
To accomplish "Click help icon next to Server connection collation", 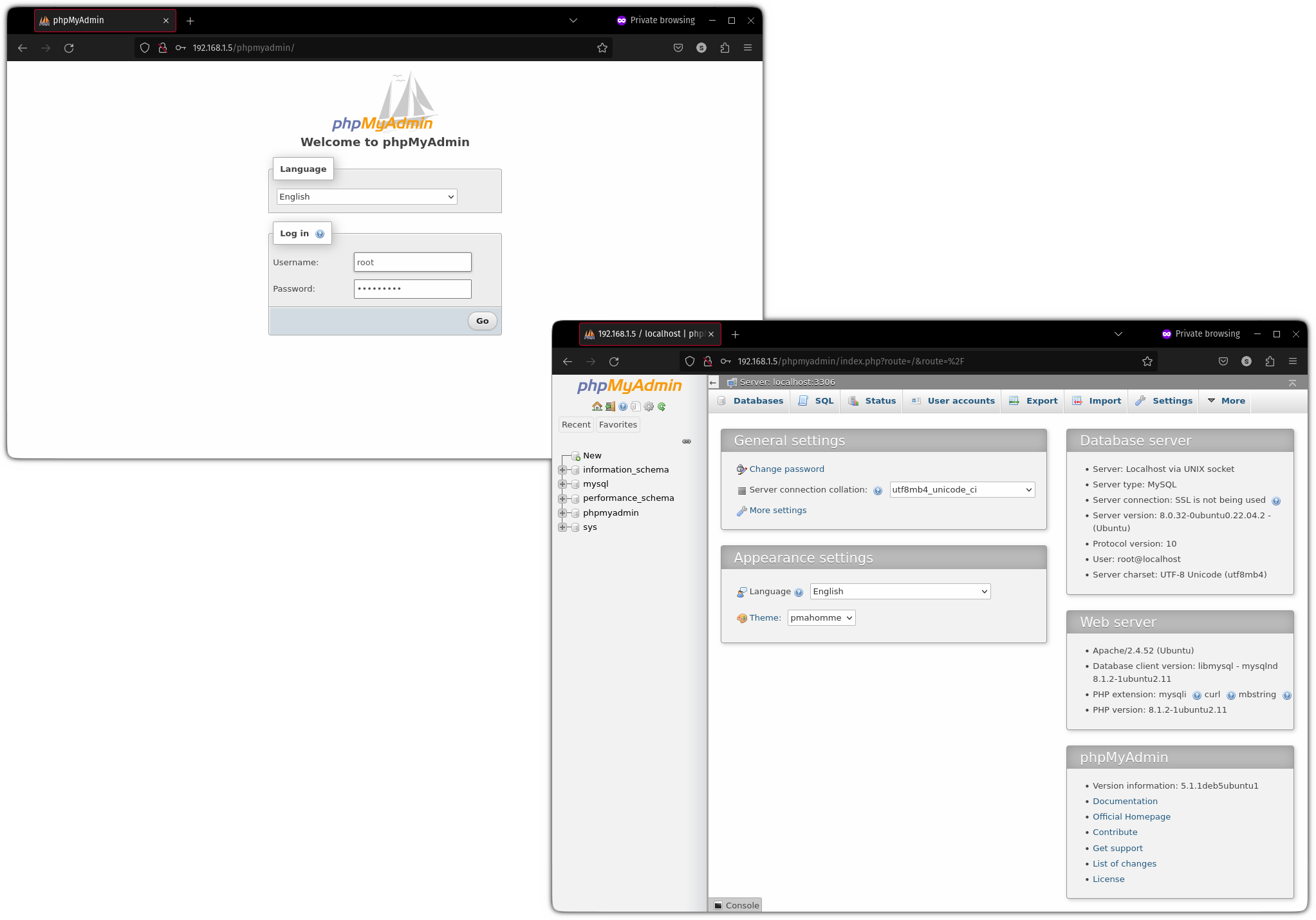I will coord(877,491).
